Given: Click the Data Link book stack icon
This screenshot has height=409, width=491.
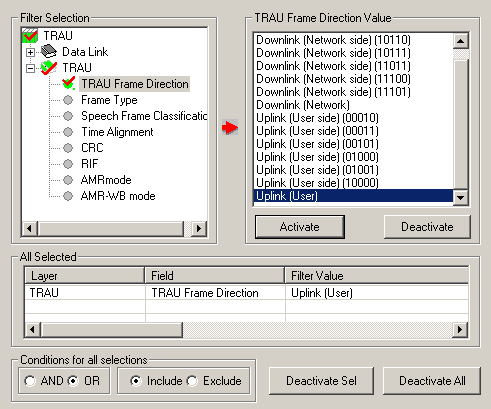Looking at the screenshot, I should tap(49, 51).
